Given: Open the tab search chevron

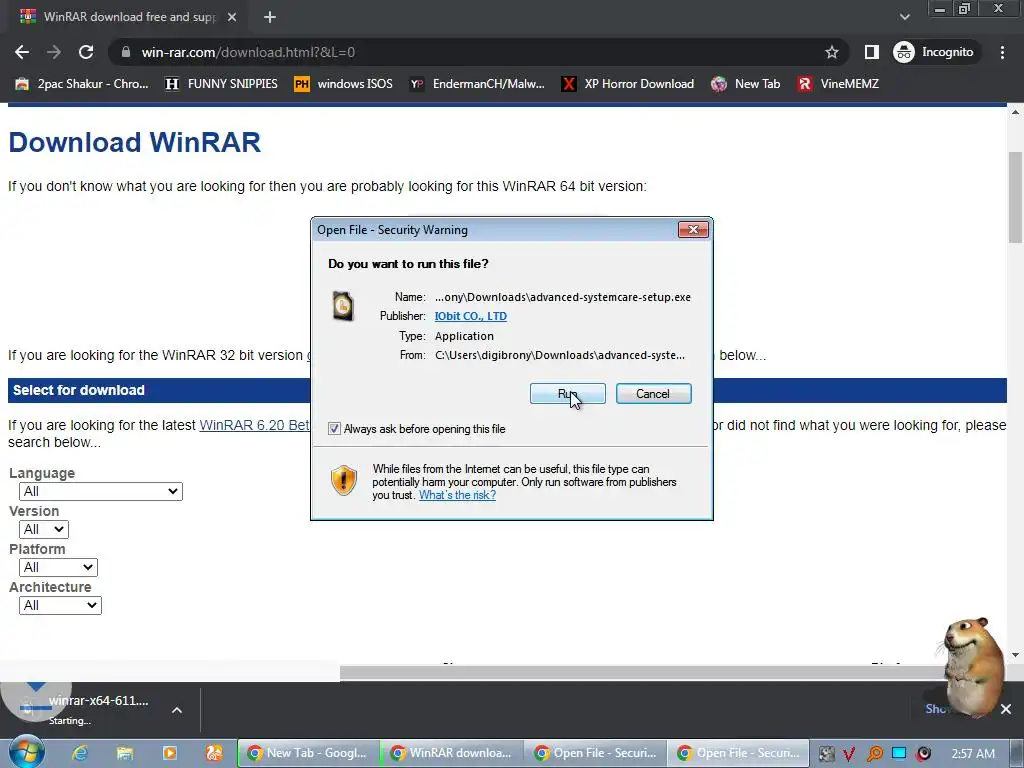Looking at the screenshot, I should (904, 17).
